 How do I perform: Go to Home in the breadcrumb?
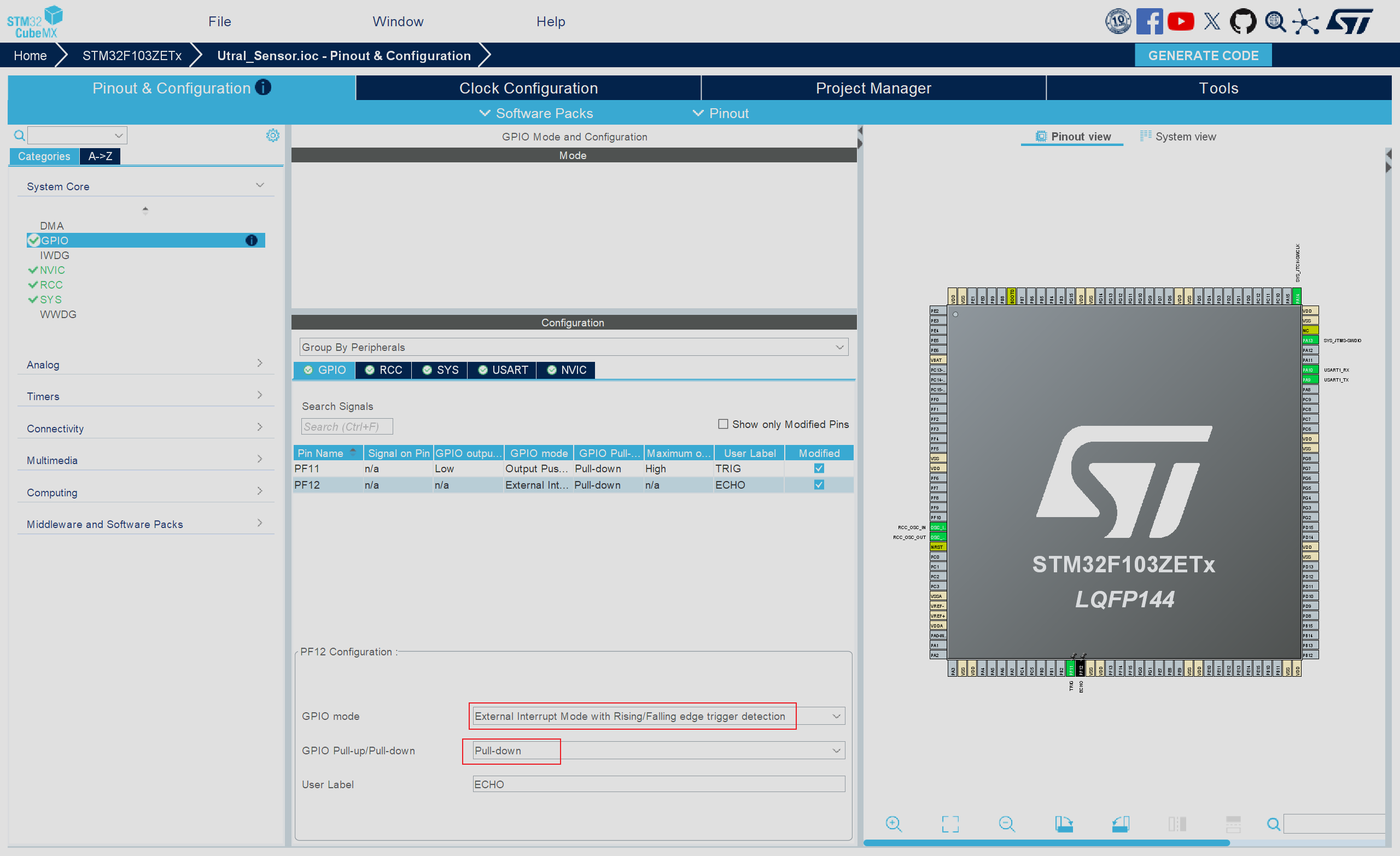[30, 55]
